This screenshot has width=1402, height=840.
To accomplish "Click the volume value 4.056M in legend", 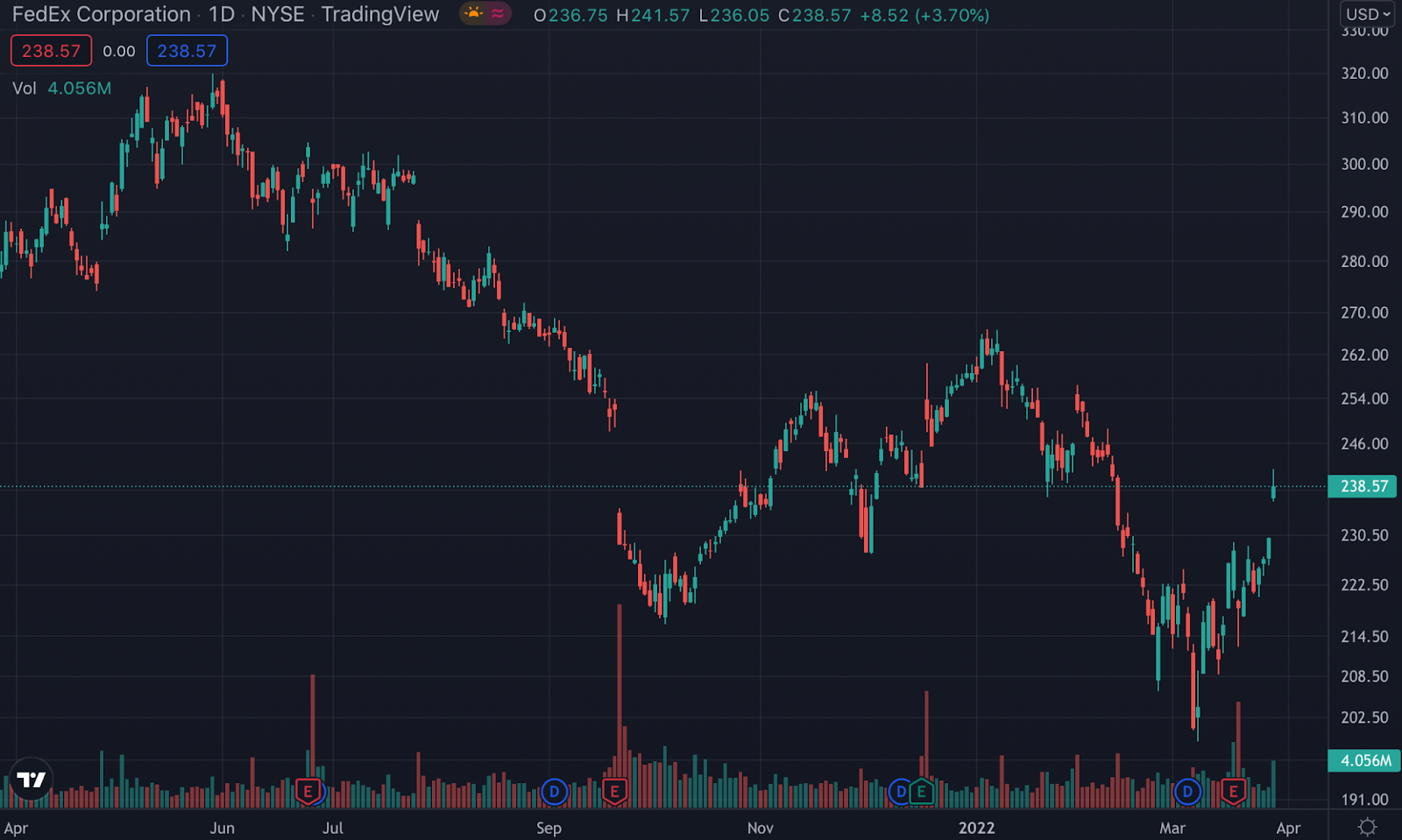I will point(80,88).
